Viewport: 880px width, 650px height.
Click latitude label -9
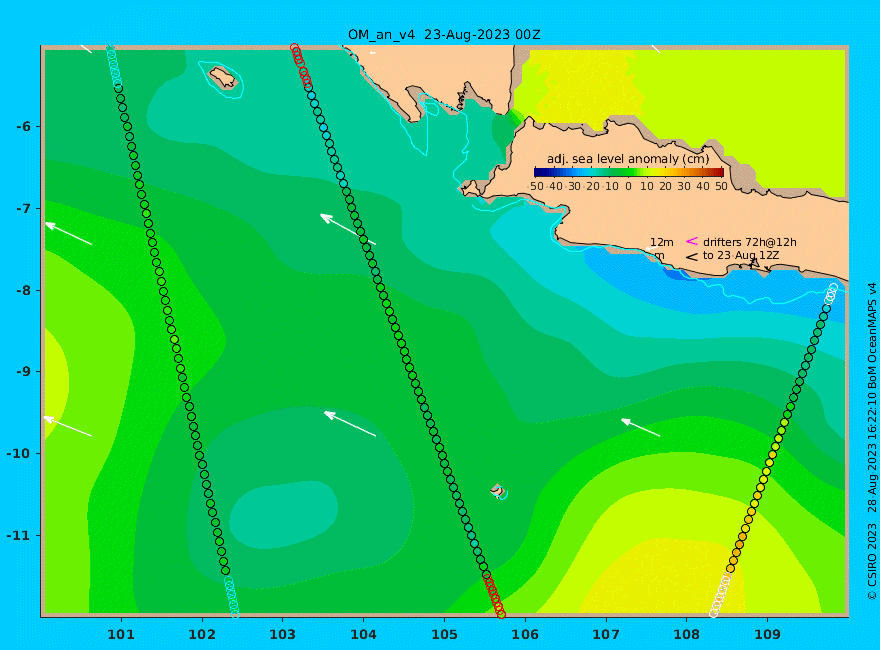[x=24, y=372]
